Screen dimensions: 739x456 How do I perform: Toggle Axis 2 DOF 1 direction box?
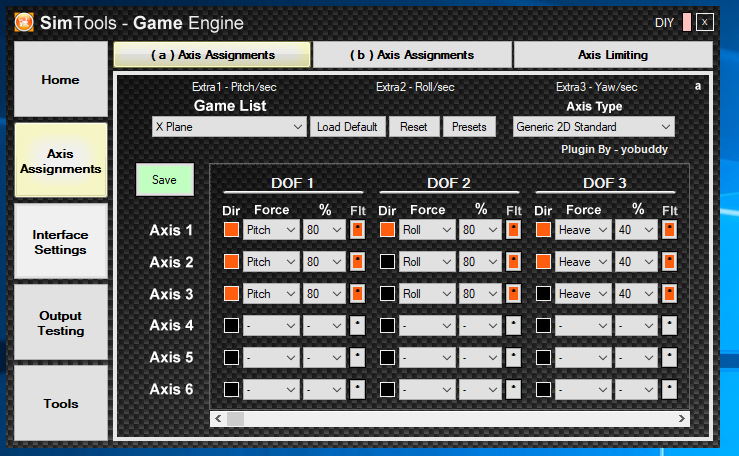pos(231,262)
